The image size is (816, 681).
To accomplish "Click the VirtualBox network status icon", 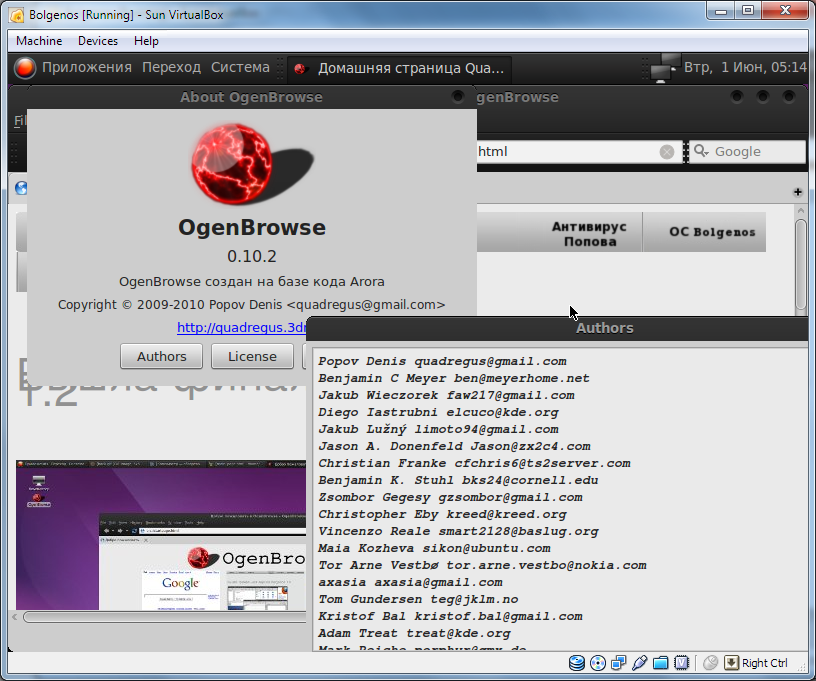I will [x=619, y=663].
